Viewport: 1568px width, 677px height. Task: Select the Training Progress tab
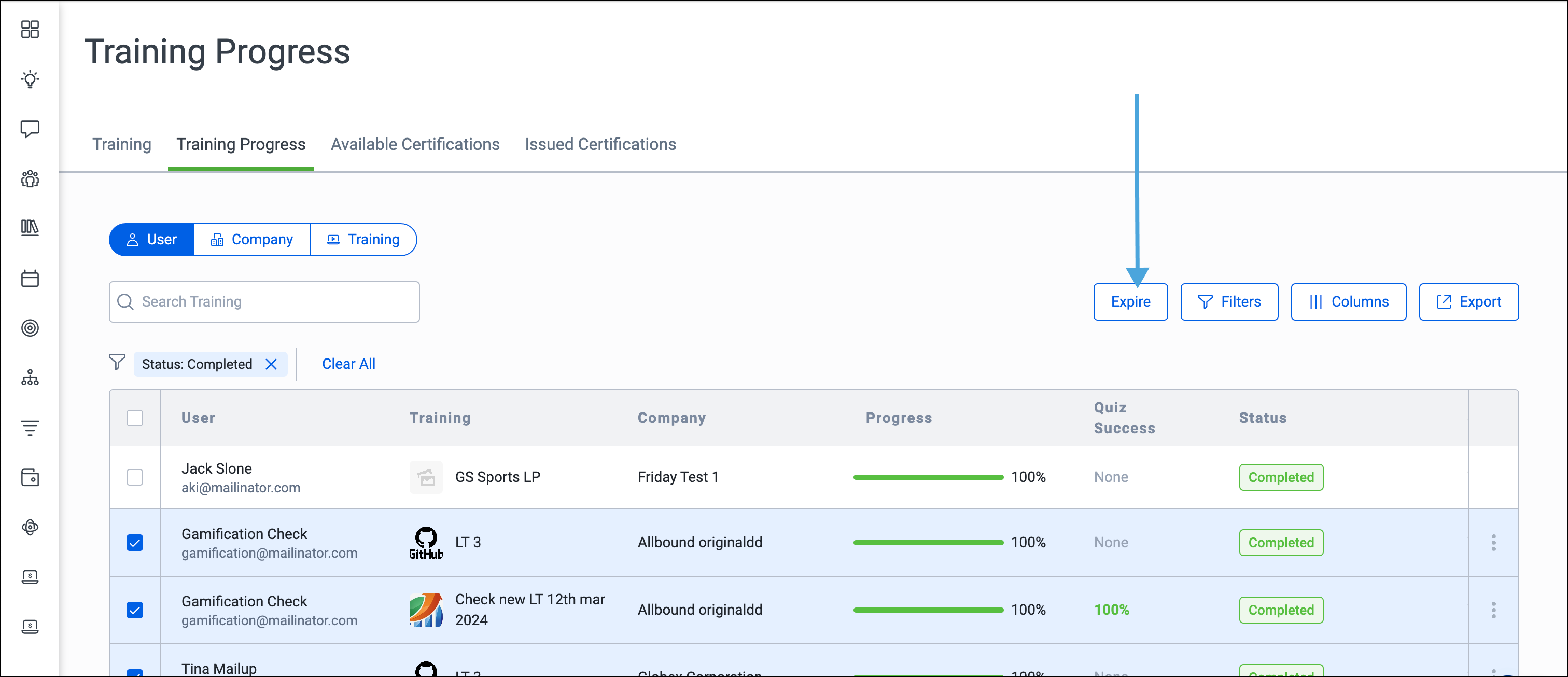pos(241,144)
